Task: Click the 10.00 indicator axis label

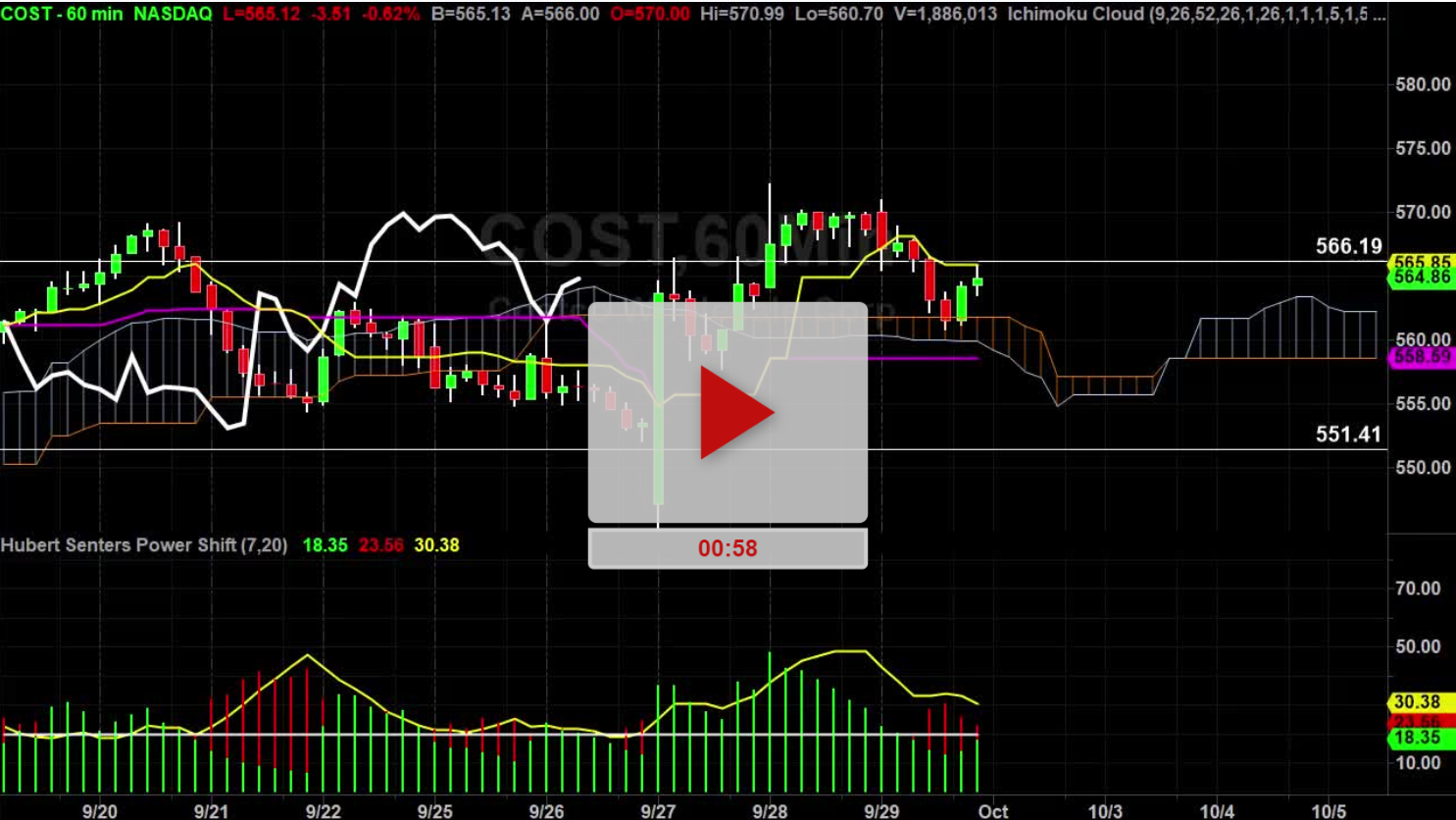Action: [1418, 762]
